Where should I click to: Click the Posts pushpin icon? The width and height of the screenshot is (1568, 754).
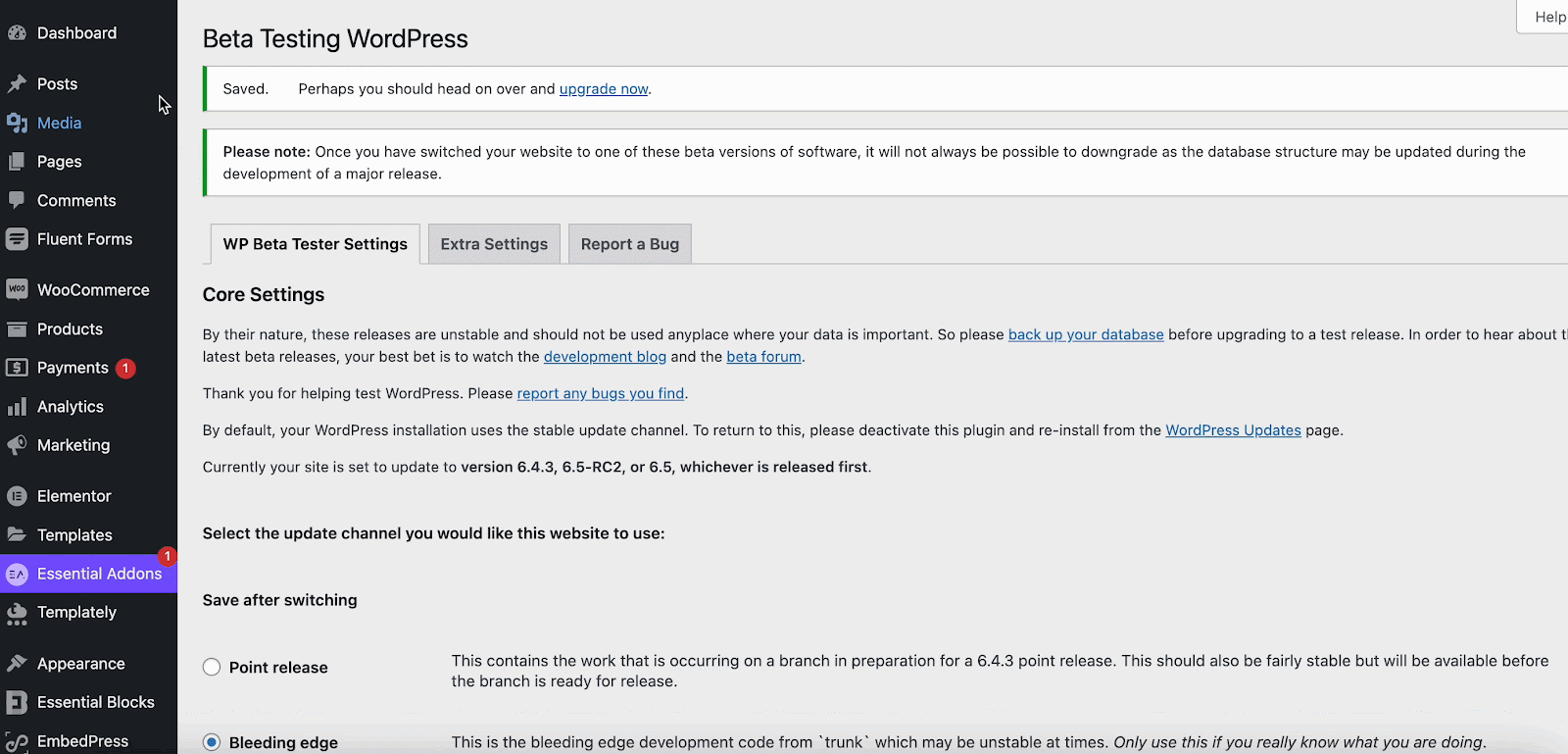(17, 84)
